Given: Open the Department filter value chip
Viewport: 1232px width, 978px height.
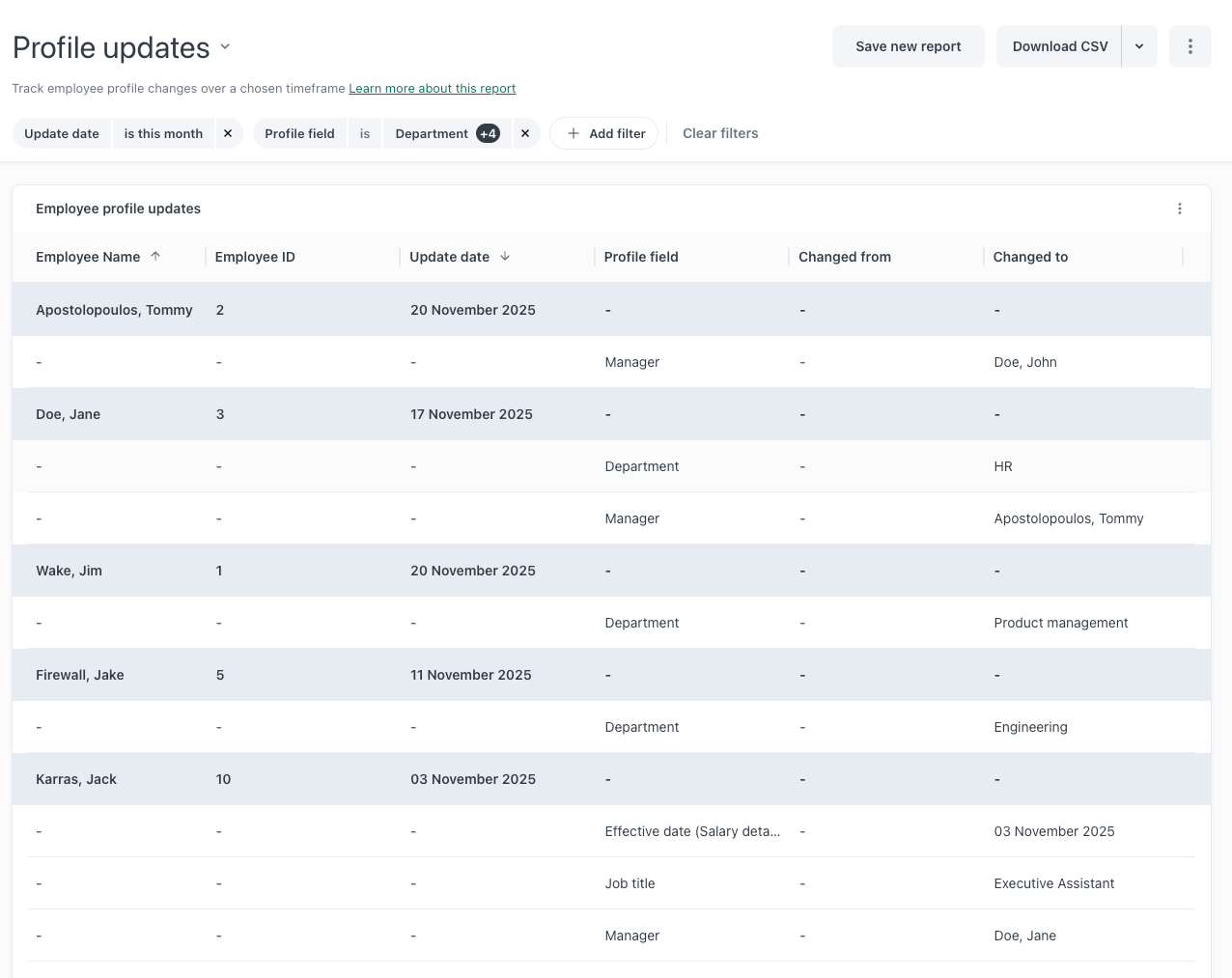Looking at the screenshot, I should tap(431, 133).
